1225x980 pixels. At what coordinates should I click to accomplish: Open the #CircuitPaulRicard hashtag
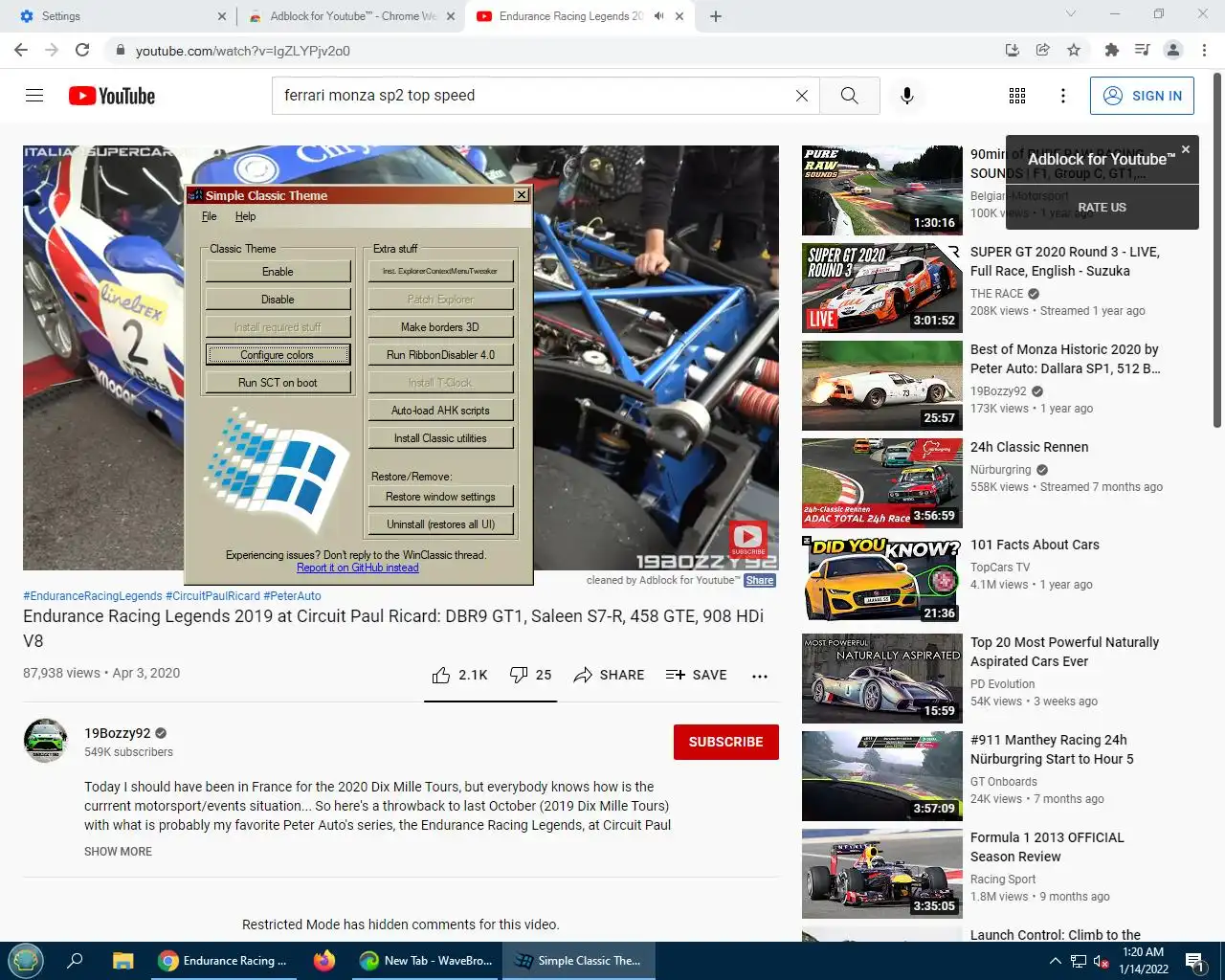point(212,596)
